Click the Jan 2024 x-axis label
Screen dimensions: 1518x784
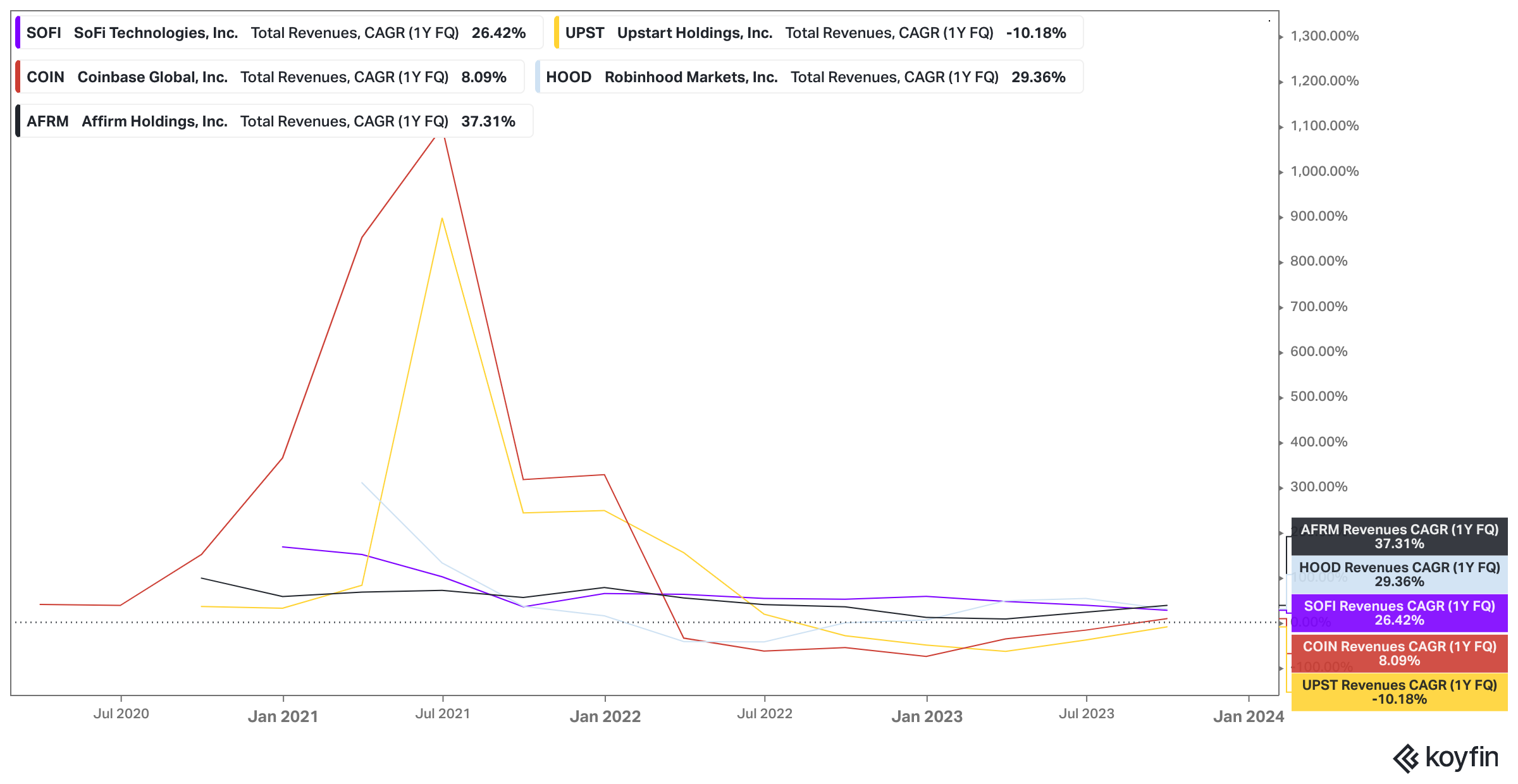[1248, 716]
